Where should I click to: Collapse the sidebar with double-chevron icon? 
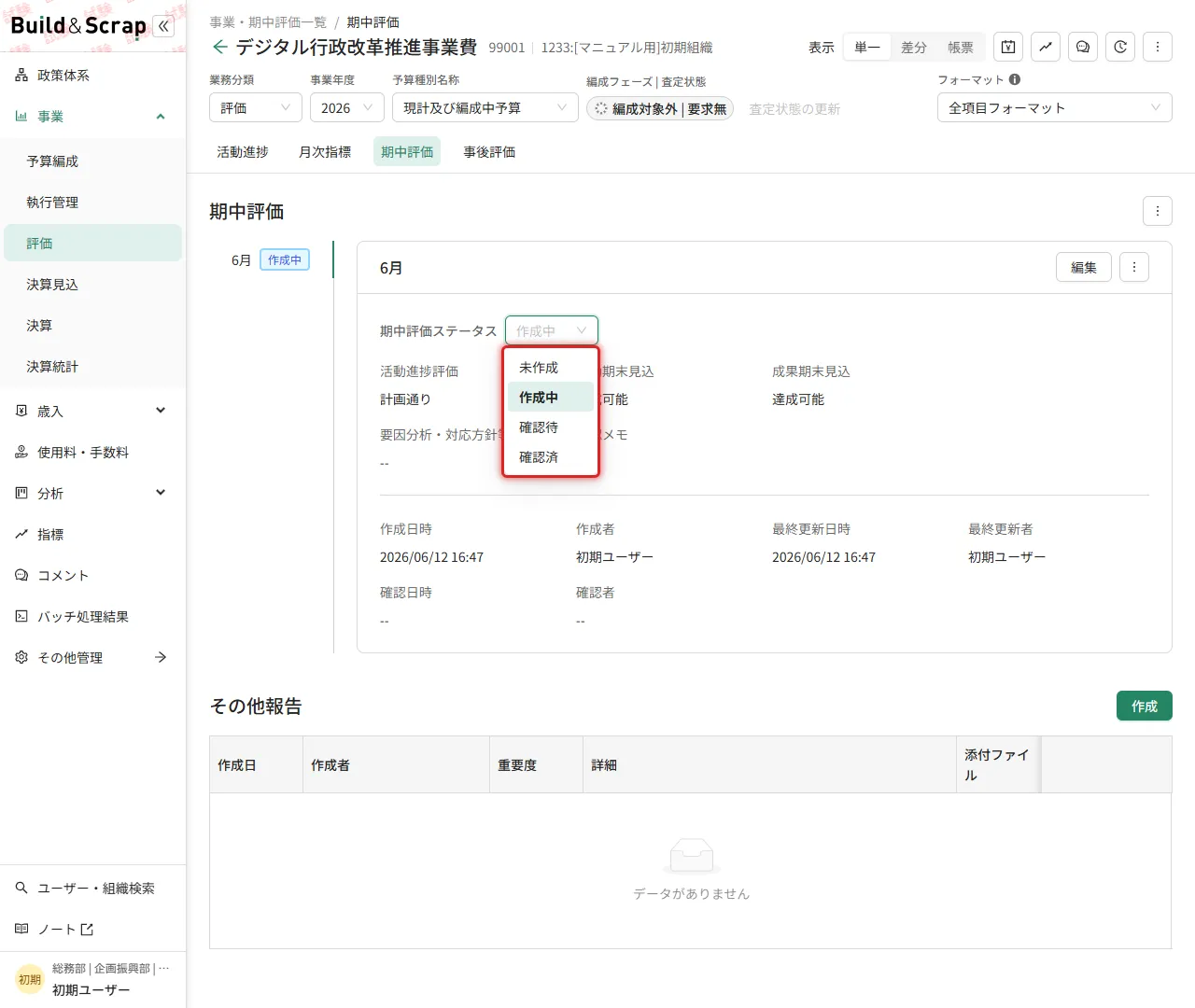[x=163, y=26]
